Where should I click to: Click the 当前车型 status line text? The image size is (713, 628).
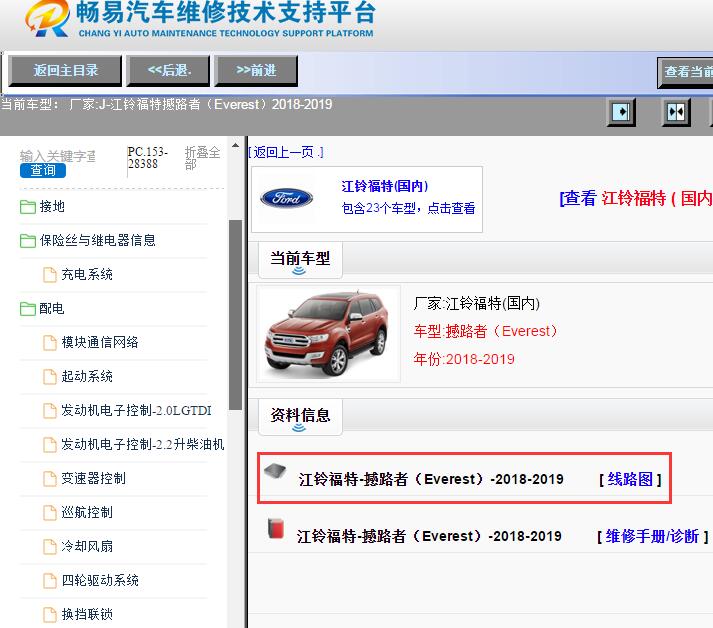click(166, 104)
